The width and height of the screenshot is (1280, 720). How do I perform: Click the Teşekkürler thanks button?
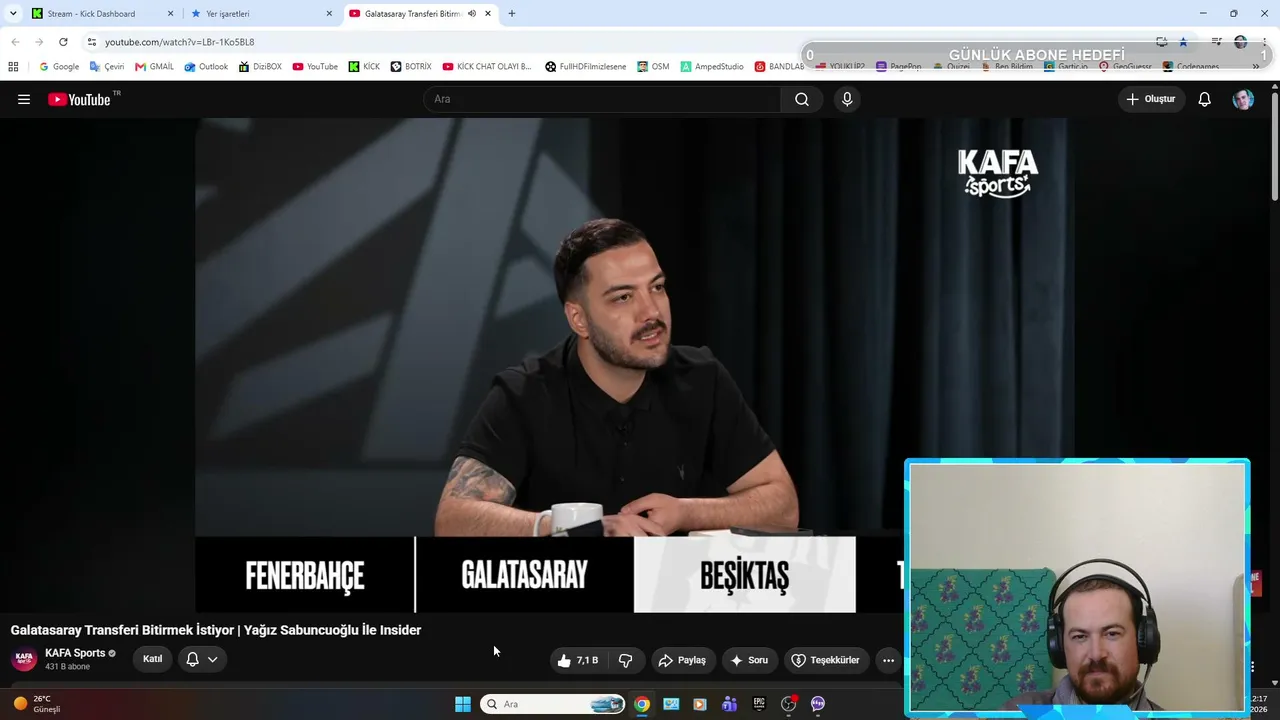tap(826, 660)
